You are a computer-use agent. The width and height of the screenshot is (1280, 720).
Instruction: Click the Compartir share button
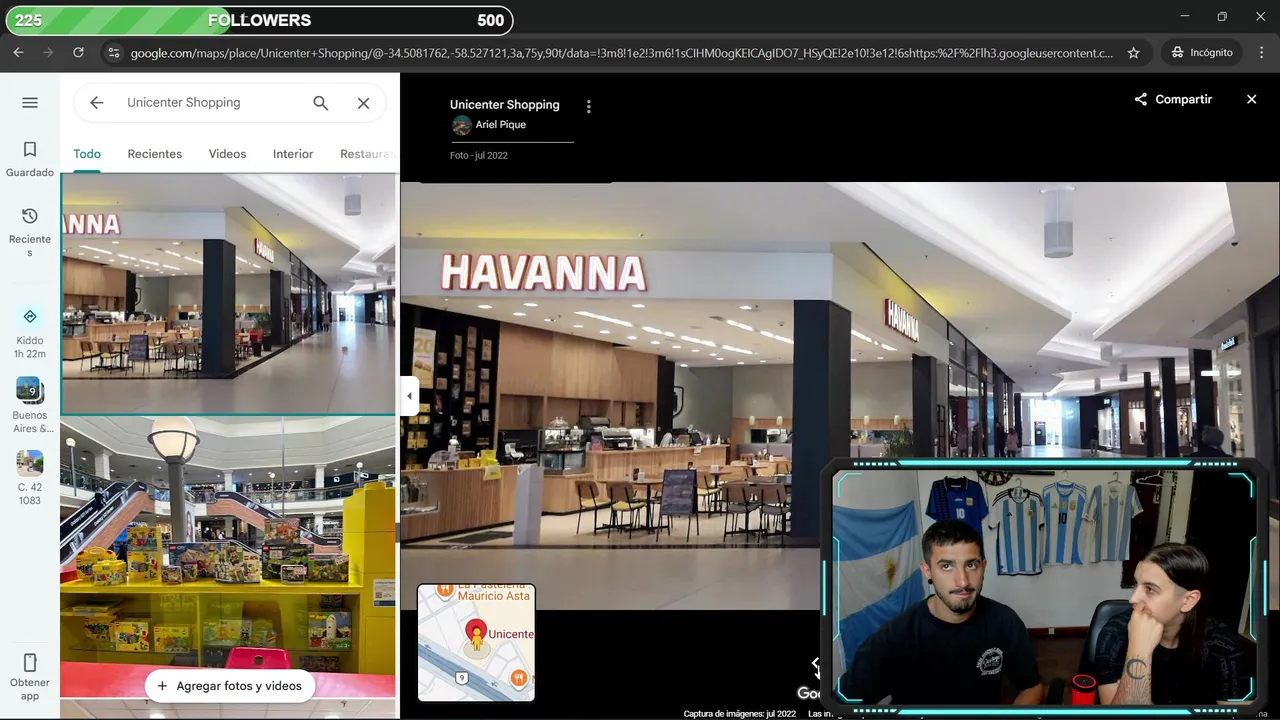point(1173,99)
